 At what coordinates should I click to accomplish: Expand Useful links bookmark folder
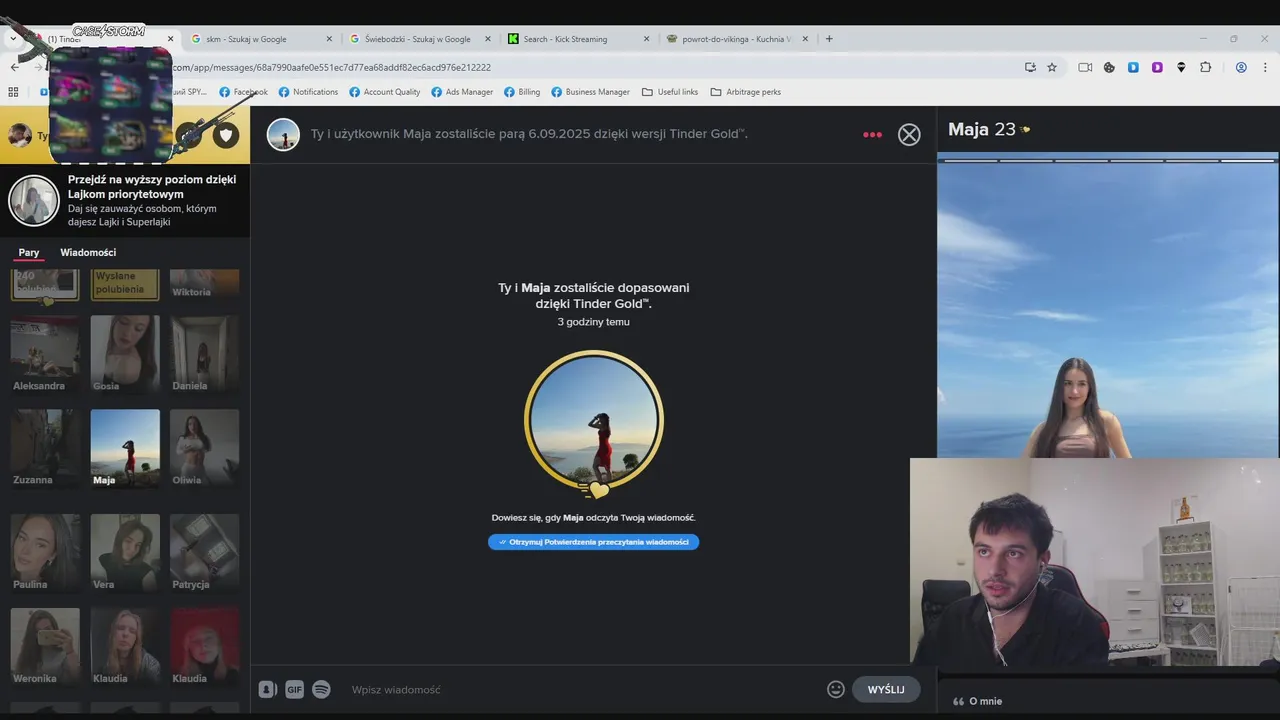pyautogui.click(x=670, y=92)
